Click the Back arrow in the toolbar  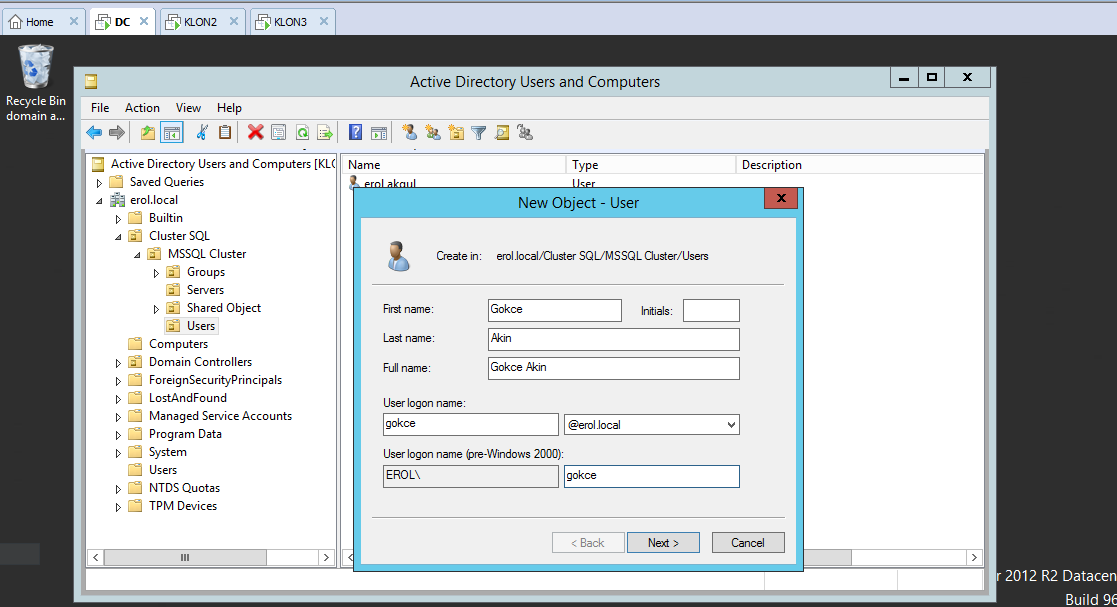94,132
